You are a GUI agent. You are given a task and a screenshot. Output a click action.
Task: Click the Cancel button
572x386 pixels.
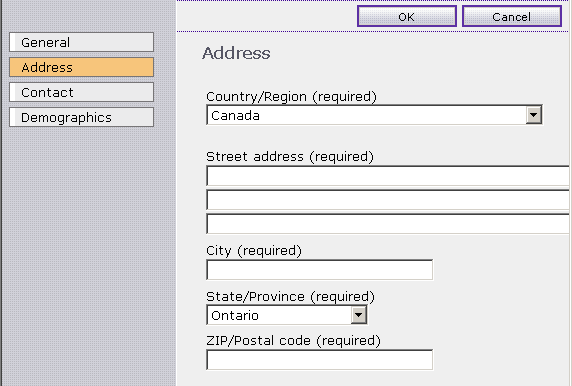point(512,16)
